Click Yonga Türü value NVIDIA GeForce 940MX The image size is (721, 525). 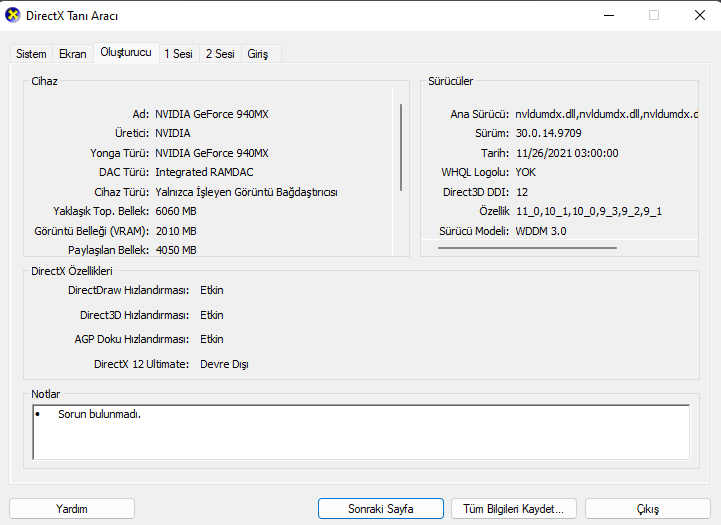point(212,153)
